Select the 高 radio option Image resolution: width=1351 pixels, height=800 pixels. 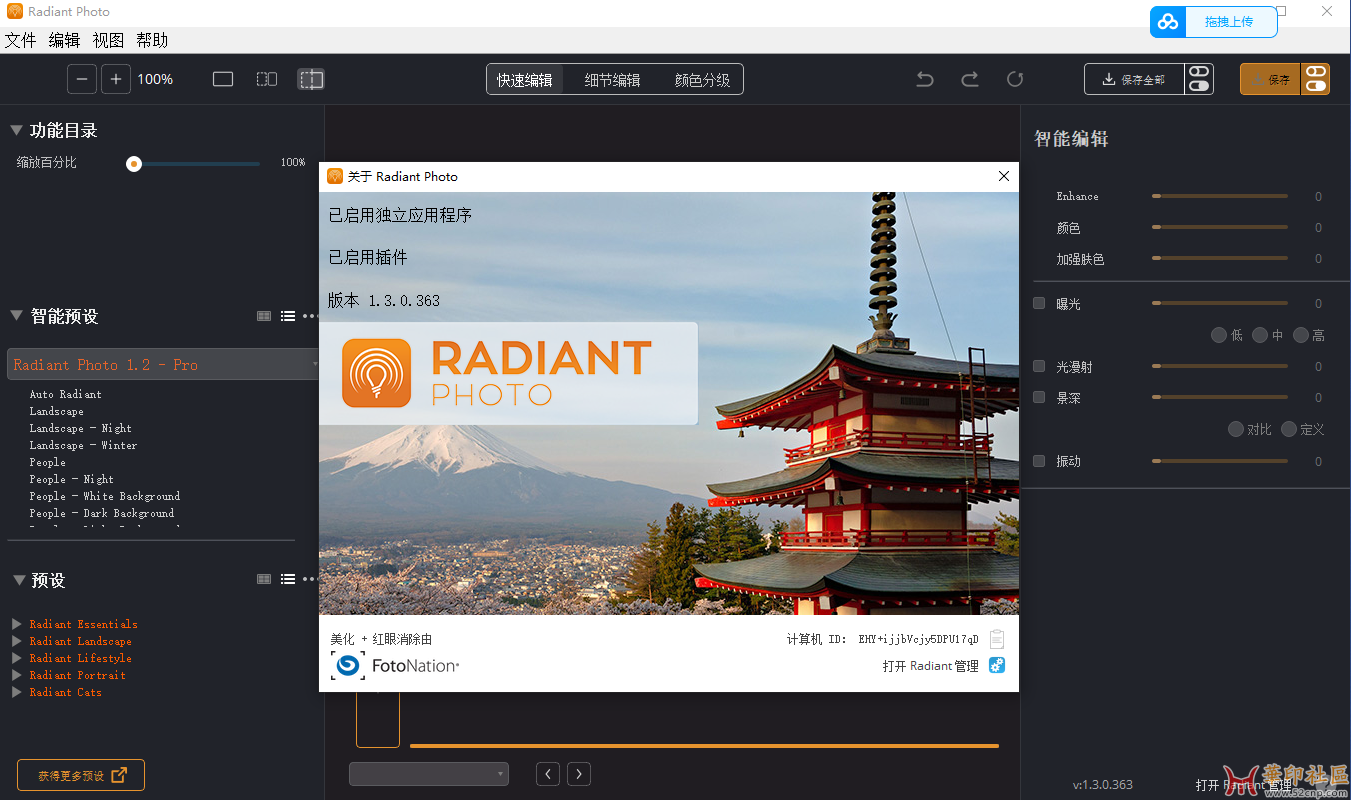(1301, 335)
